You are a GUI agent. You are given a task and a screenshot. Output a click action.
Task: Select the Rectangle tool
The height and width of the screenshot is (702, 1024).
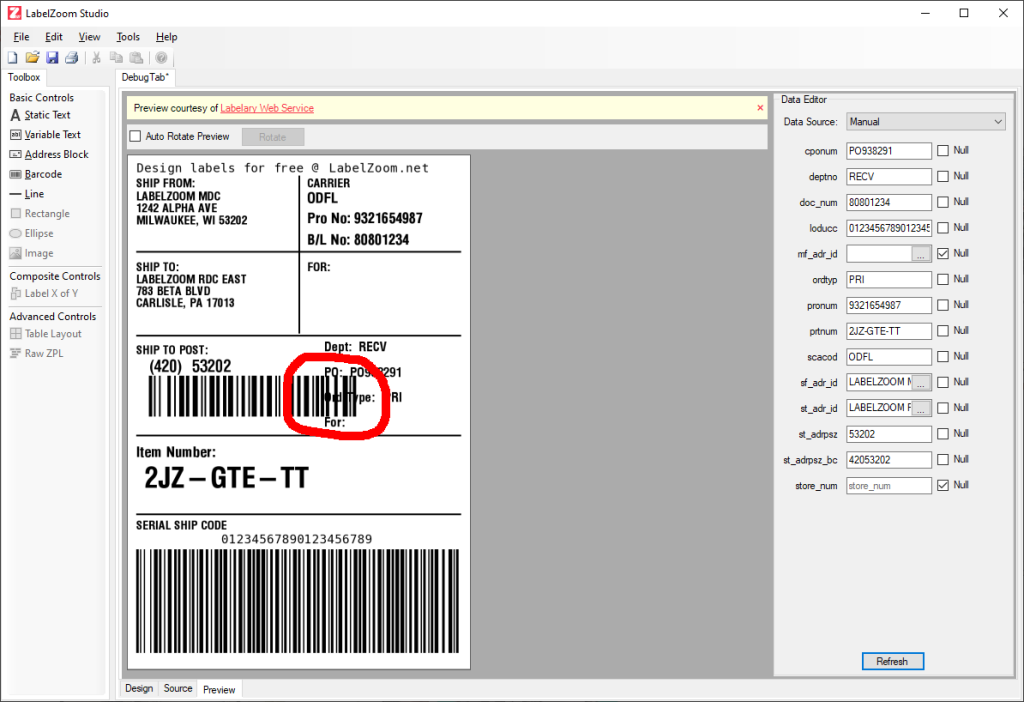(x=40, y=214)
